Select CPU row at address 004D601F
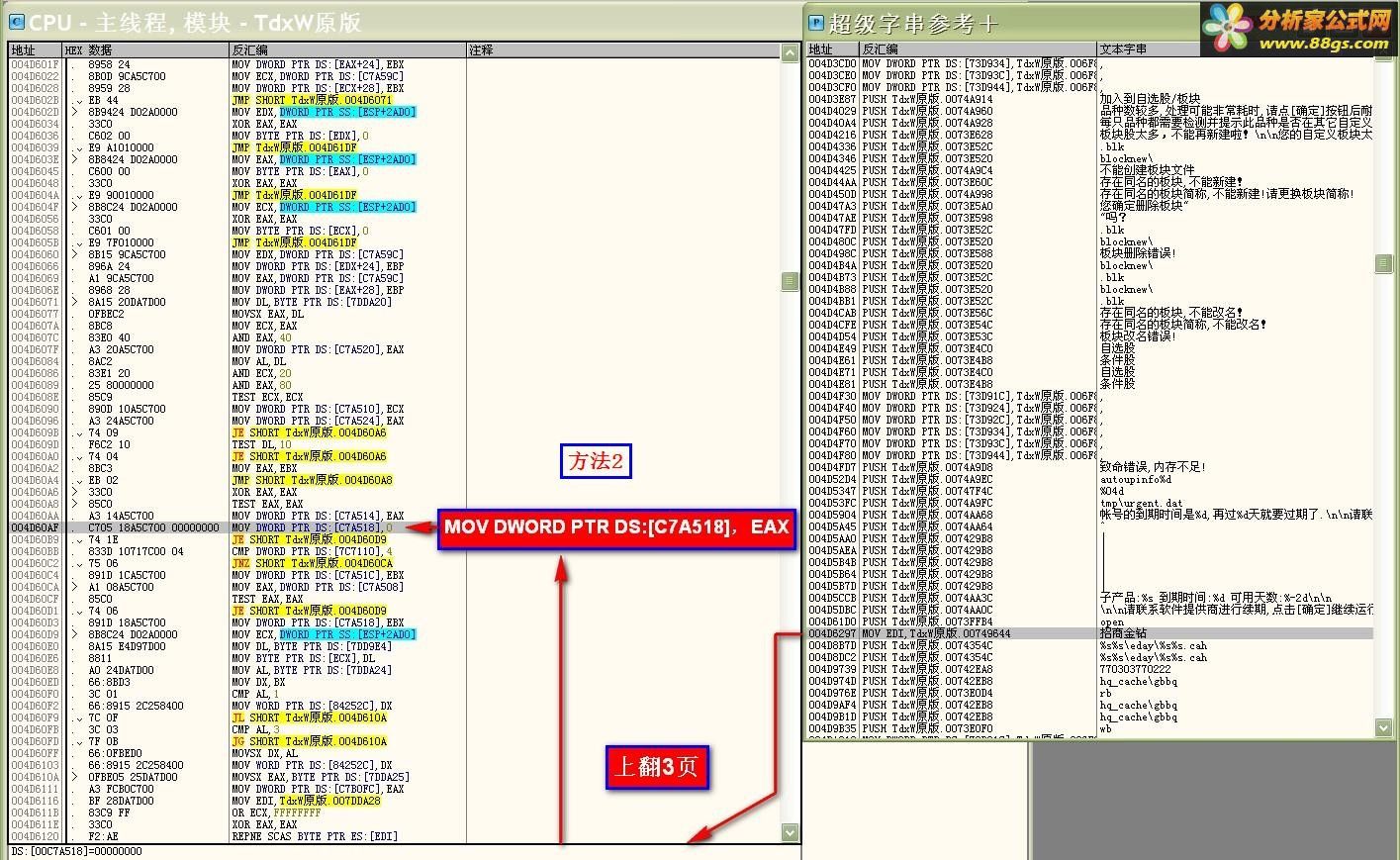The height and width of the screenshot is (860, 1400). [x=395, y=64]
